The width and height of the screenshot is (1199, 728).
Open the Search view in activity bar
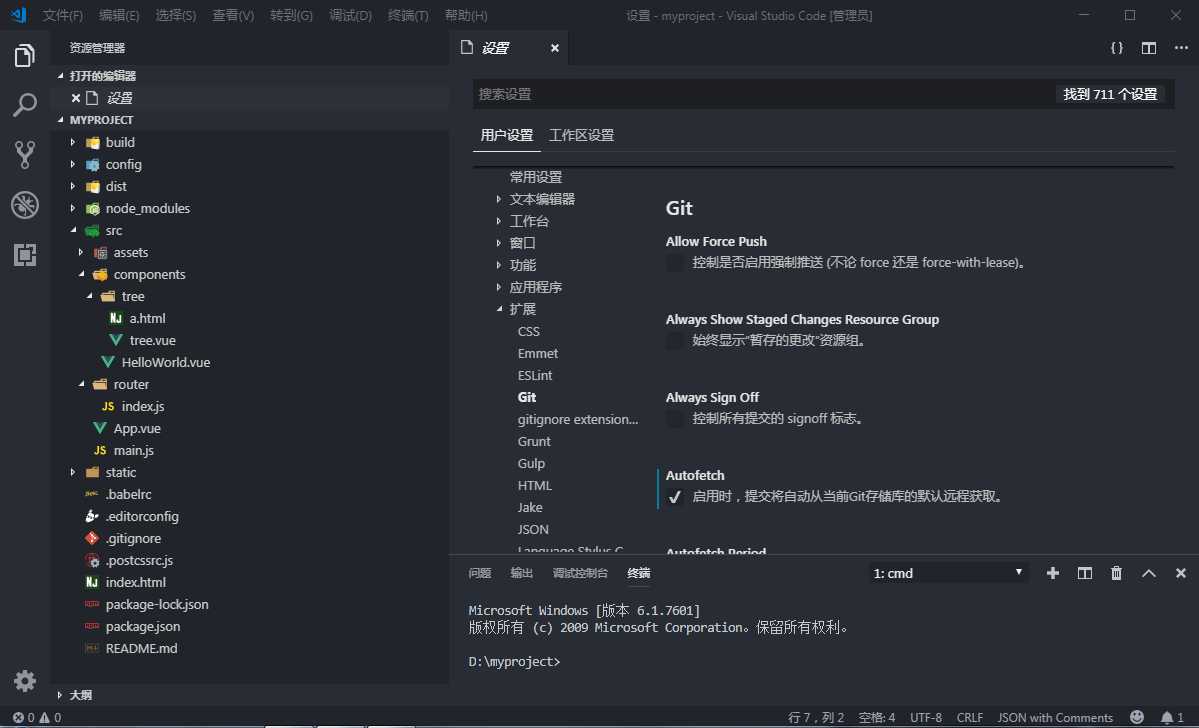coord(24,105)
